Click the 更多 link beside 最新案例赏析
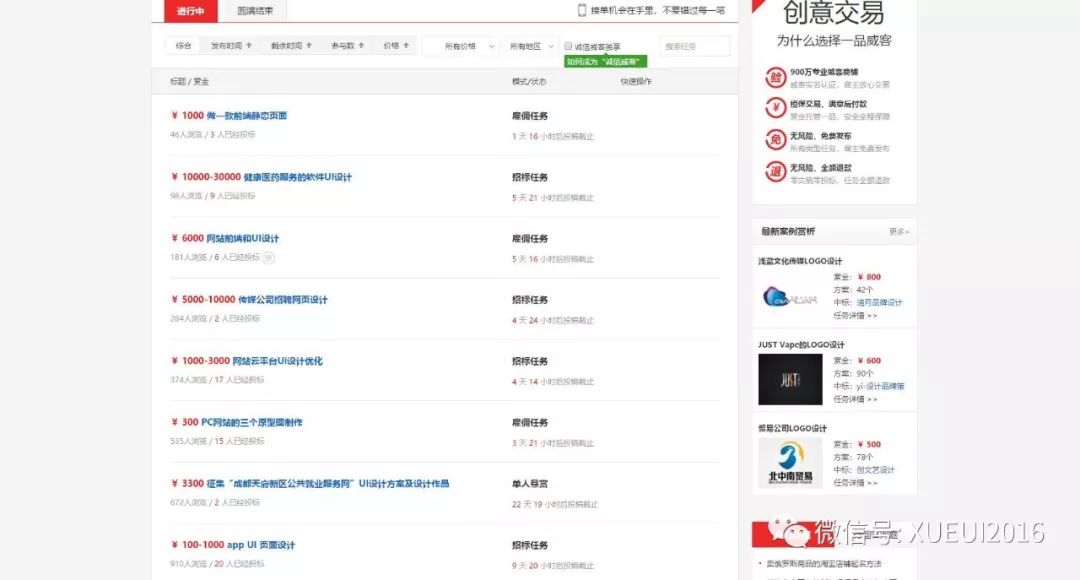1080x580 pixels. (x=898, y=231)
